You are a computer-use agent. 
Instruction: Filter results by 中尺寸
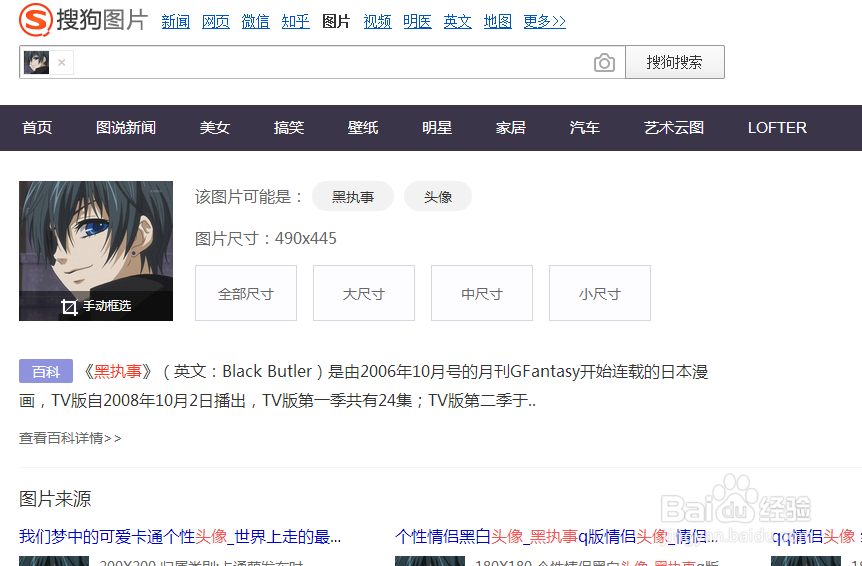point(482,293)
